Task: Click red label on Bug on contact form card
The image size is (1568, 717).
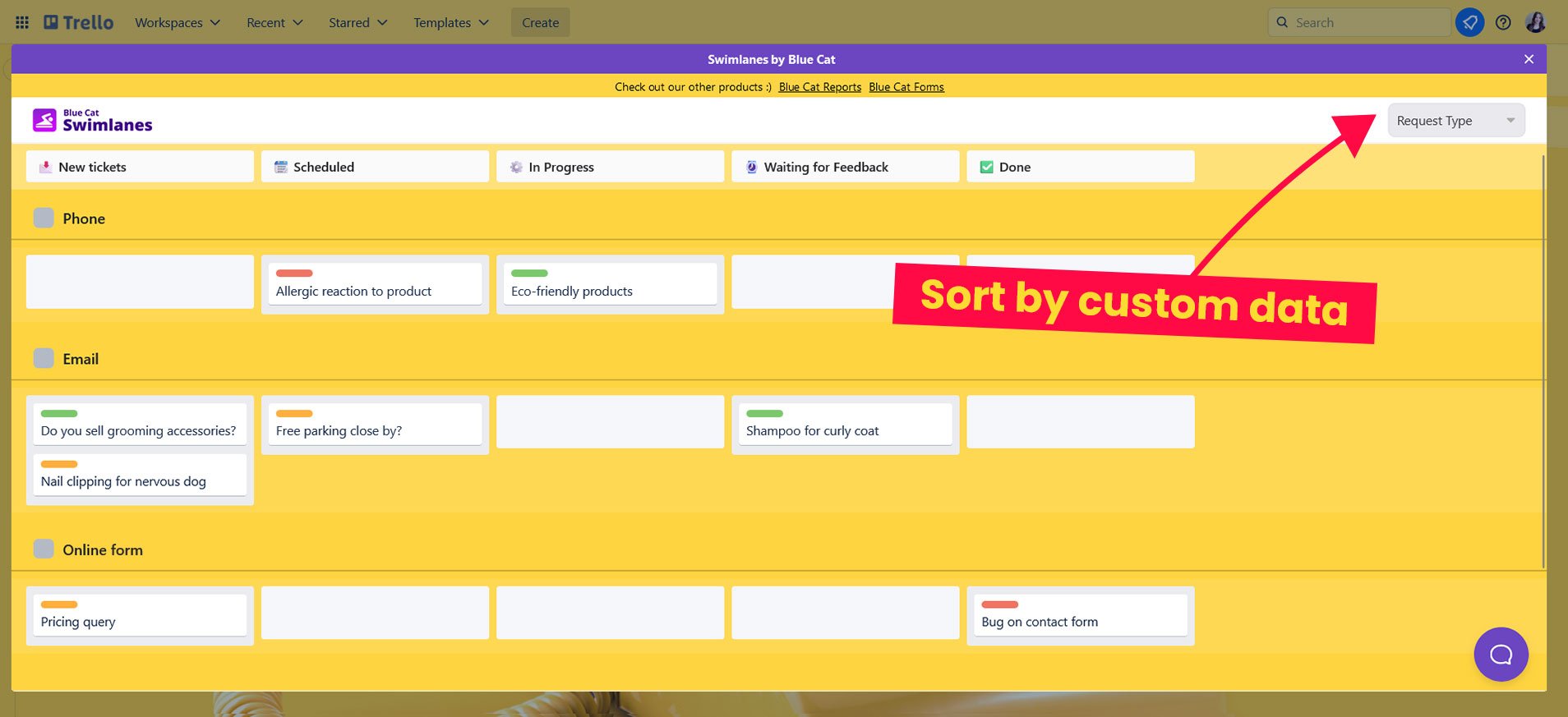Action: [999, 604]
